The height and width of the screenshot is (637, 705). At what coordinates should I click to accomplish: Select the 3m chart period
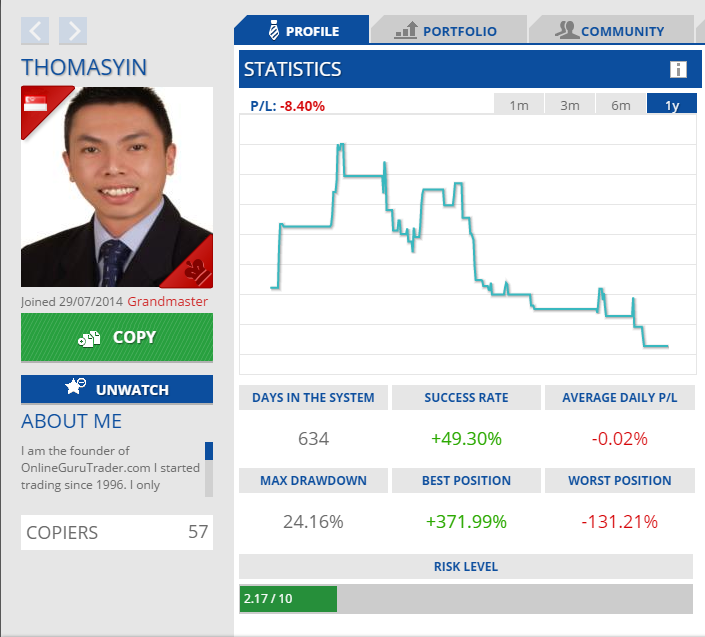pyautogui.click(x=570, y=105)
